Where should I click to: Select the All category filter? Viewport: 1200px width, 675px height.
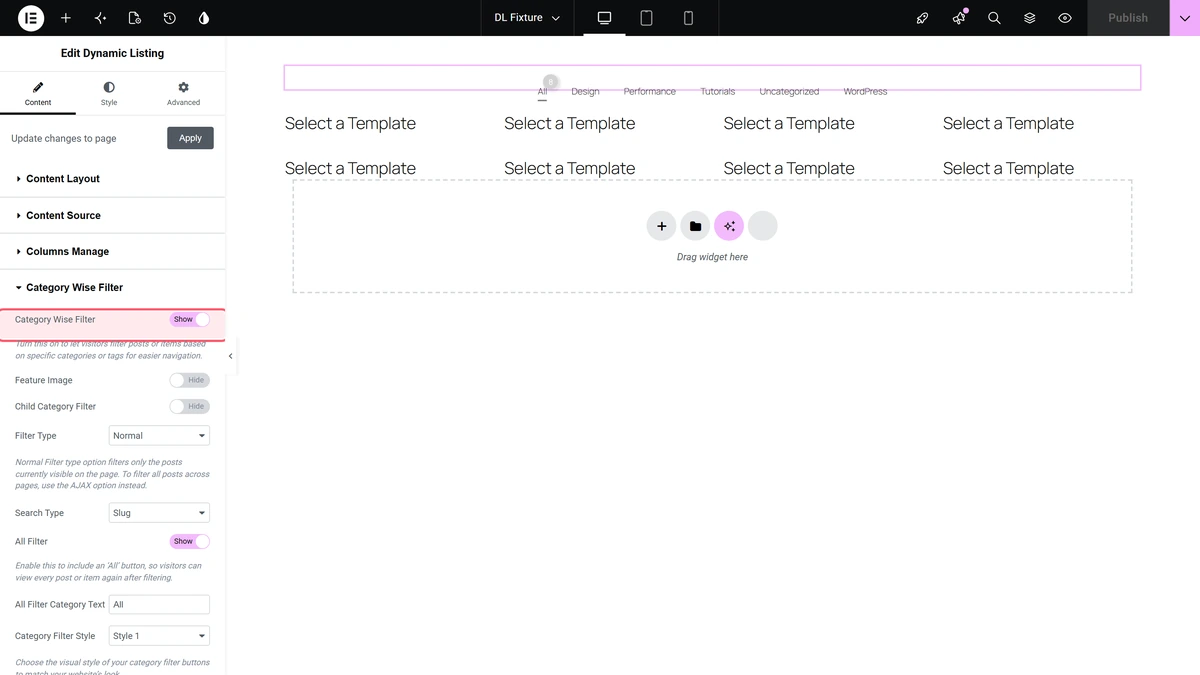(542, 91)
